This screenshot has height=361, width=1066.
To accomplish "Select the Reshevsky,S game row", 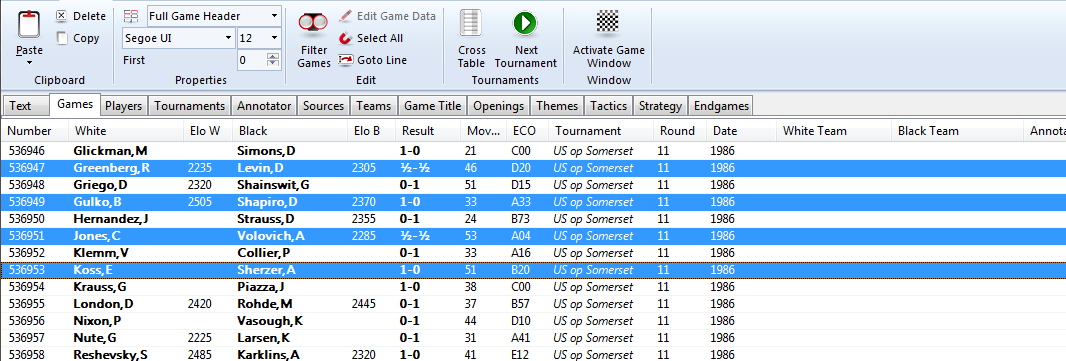I will click(533, 354).
